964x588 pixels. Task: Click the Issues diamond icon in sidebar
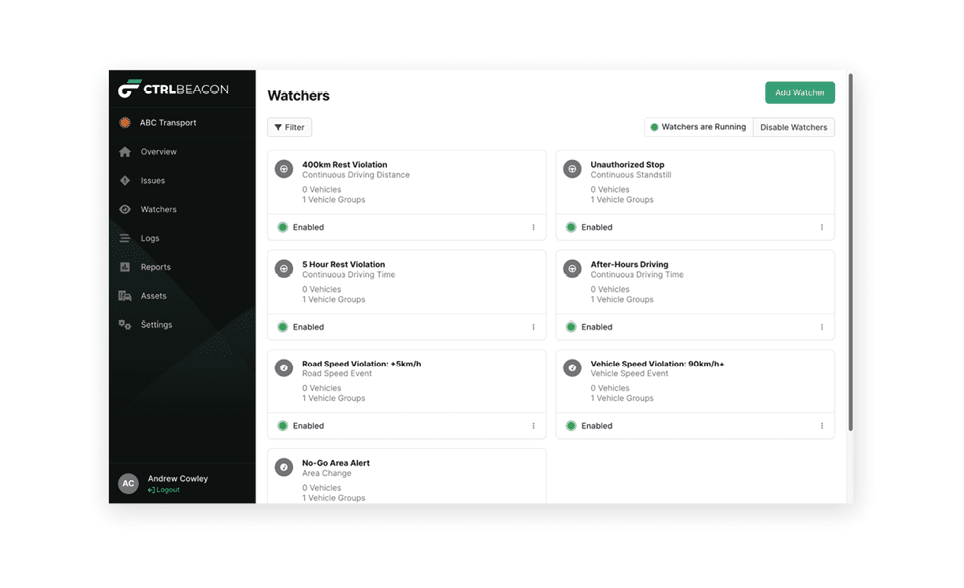(125, 181)
